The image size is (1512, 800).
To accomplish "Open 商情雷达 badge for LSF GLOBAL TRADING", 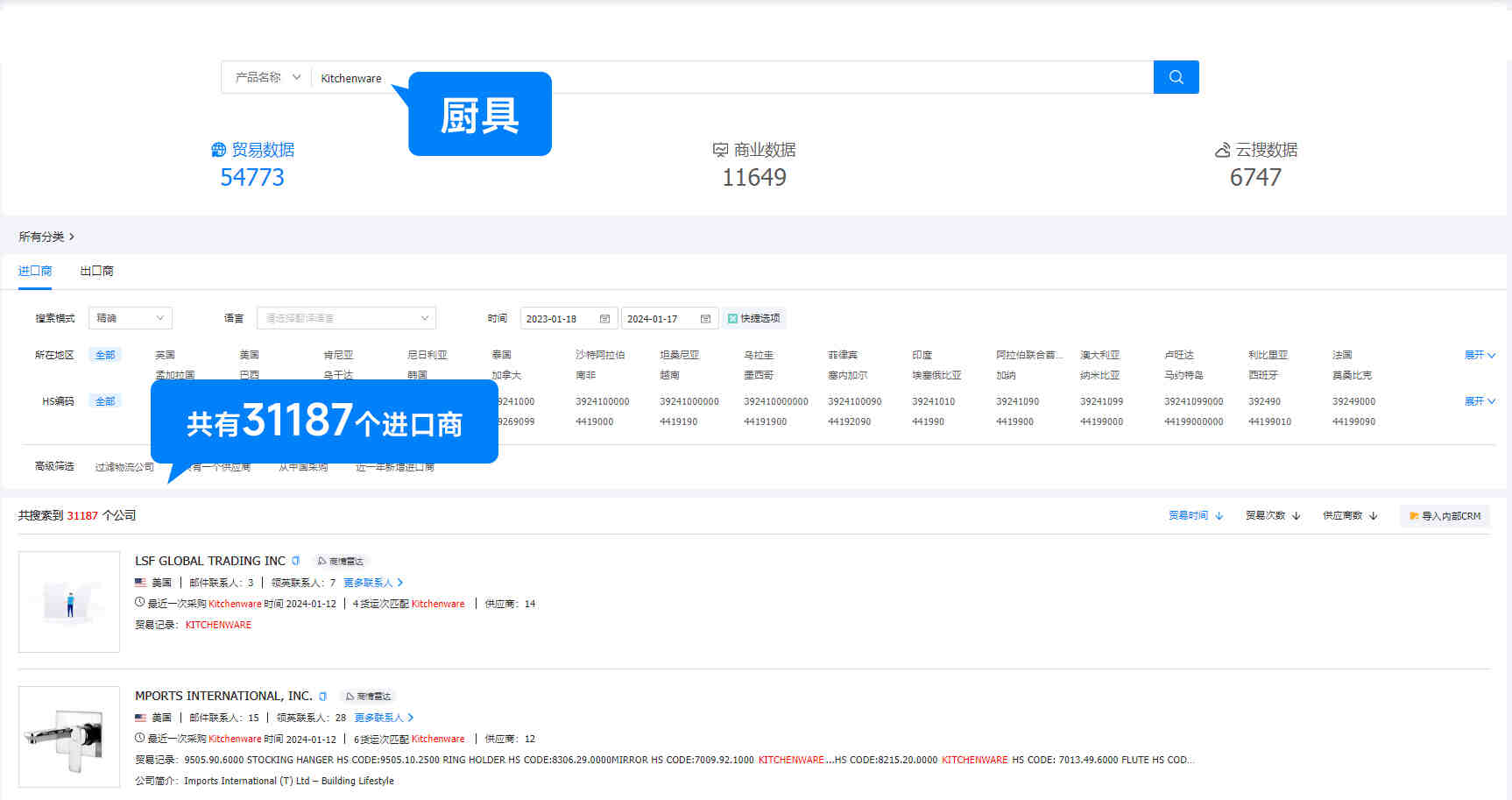I will pos(341,561).
